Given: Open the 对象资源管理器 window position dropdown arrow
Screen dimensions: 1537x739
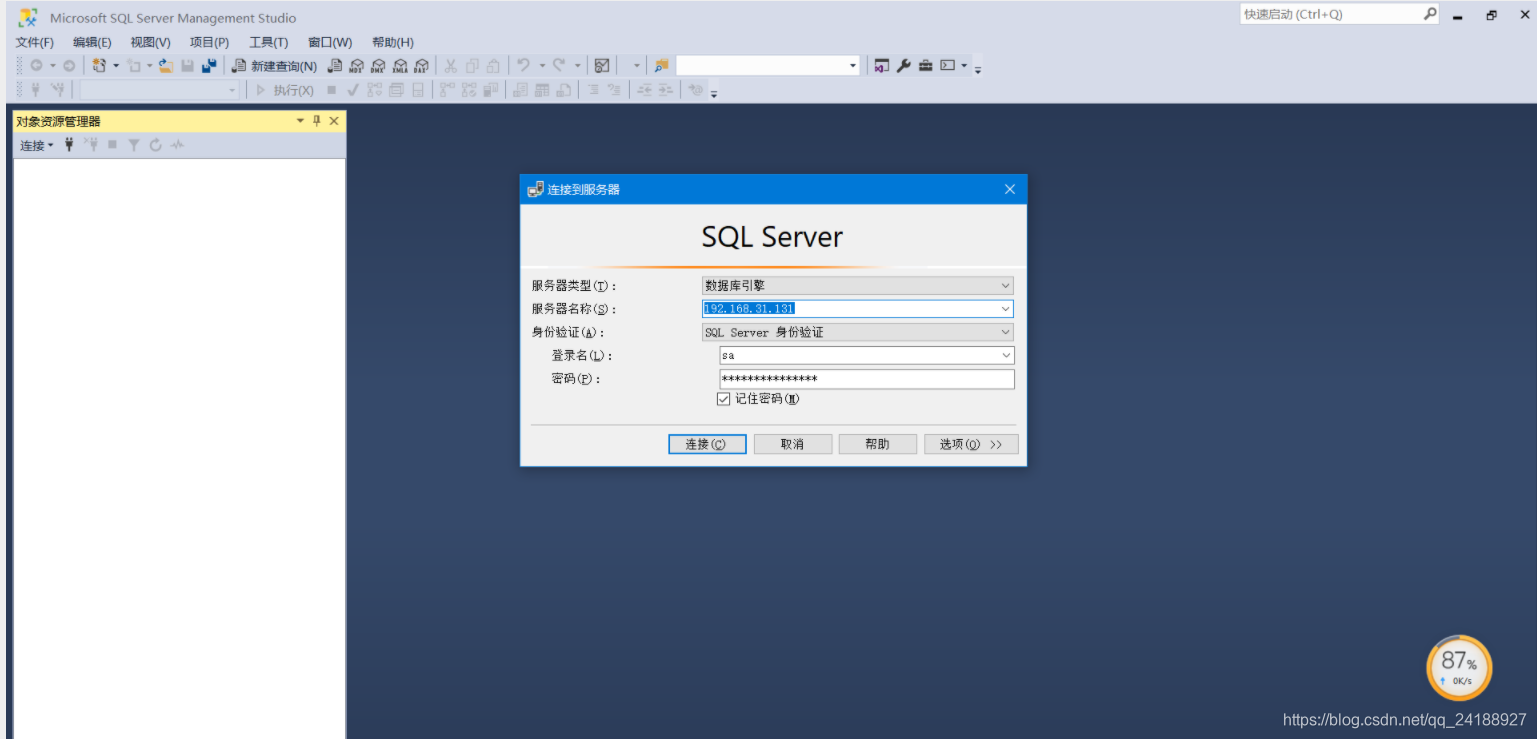Looking at the screenshot, I should coord(300,121).
